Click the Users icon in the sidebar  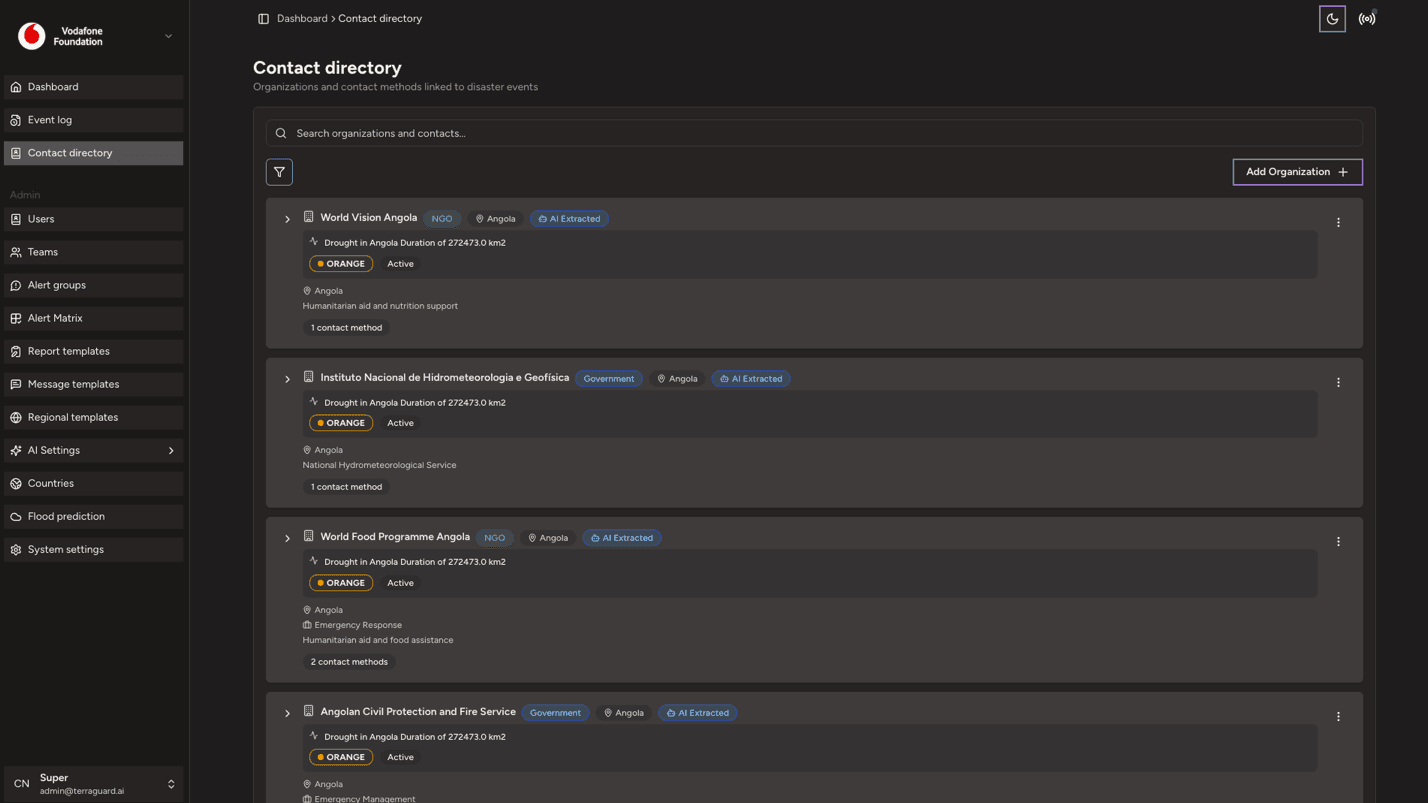click(16, 219)
